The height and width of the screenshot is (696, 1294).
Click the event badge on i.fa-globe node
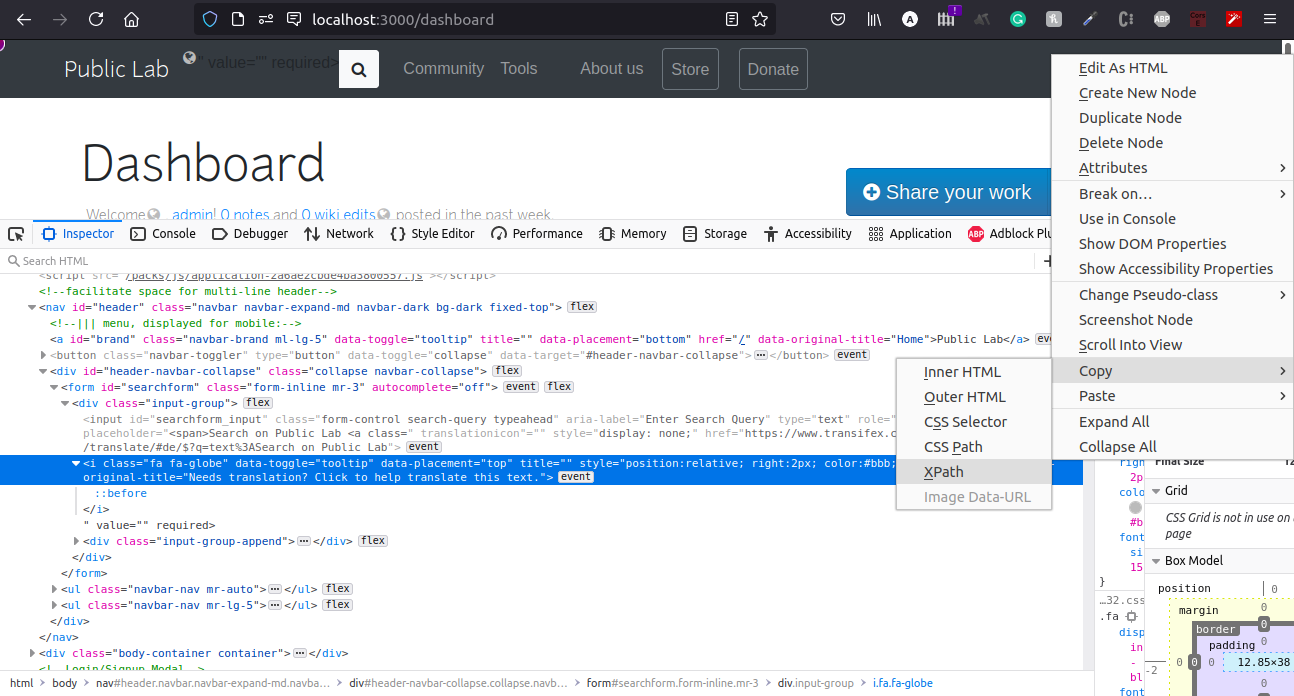pos(576,477)
